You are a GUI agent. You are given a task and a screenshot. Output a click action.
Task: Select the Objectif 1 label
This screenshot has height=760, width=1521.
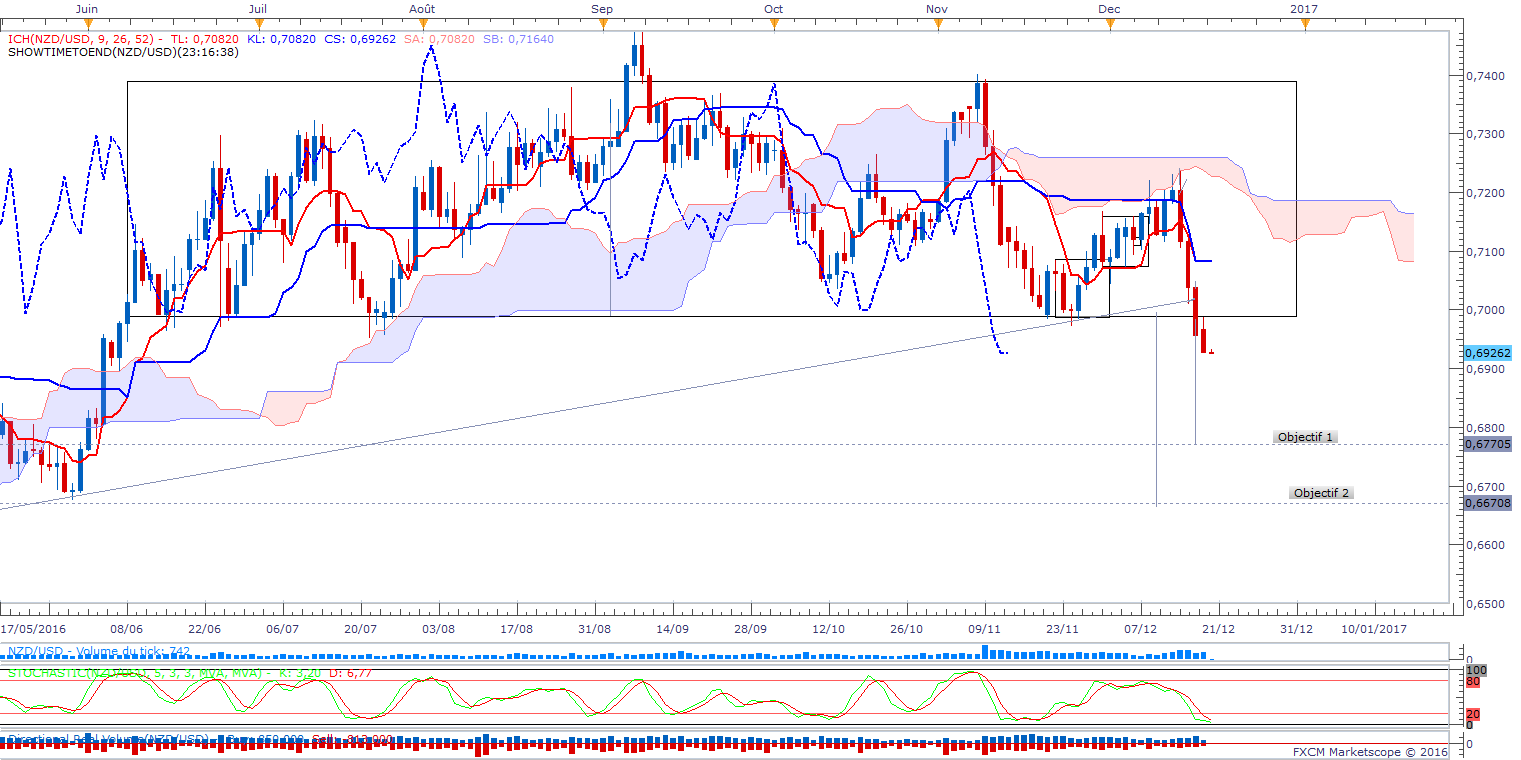(x=1305, y=437)
